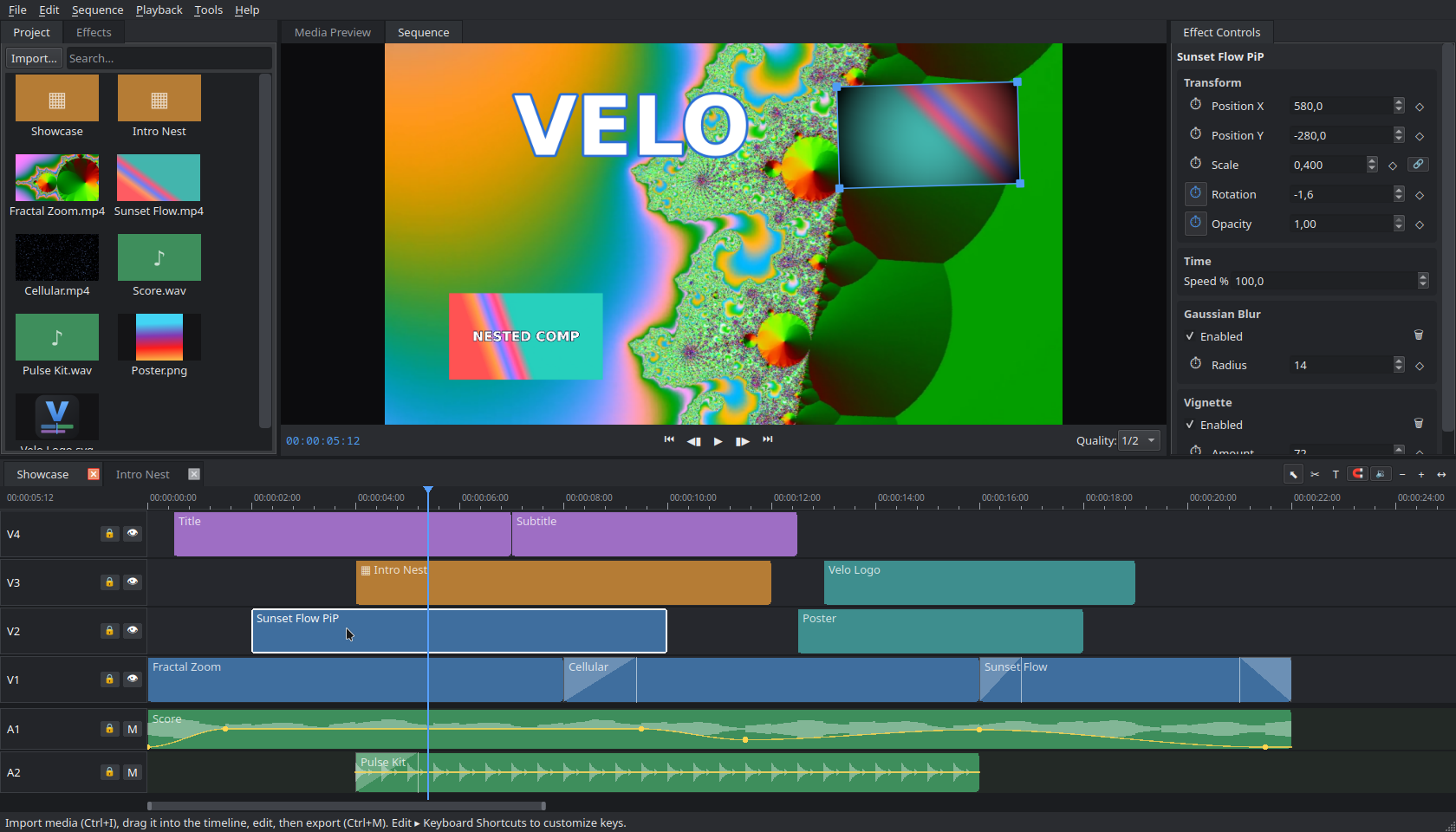Viewport: 1456px width, 832px height.
Task: Add keyframe diamond for Position X
Action: coord(1420,107)
